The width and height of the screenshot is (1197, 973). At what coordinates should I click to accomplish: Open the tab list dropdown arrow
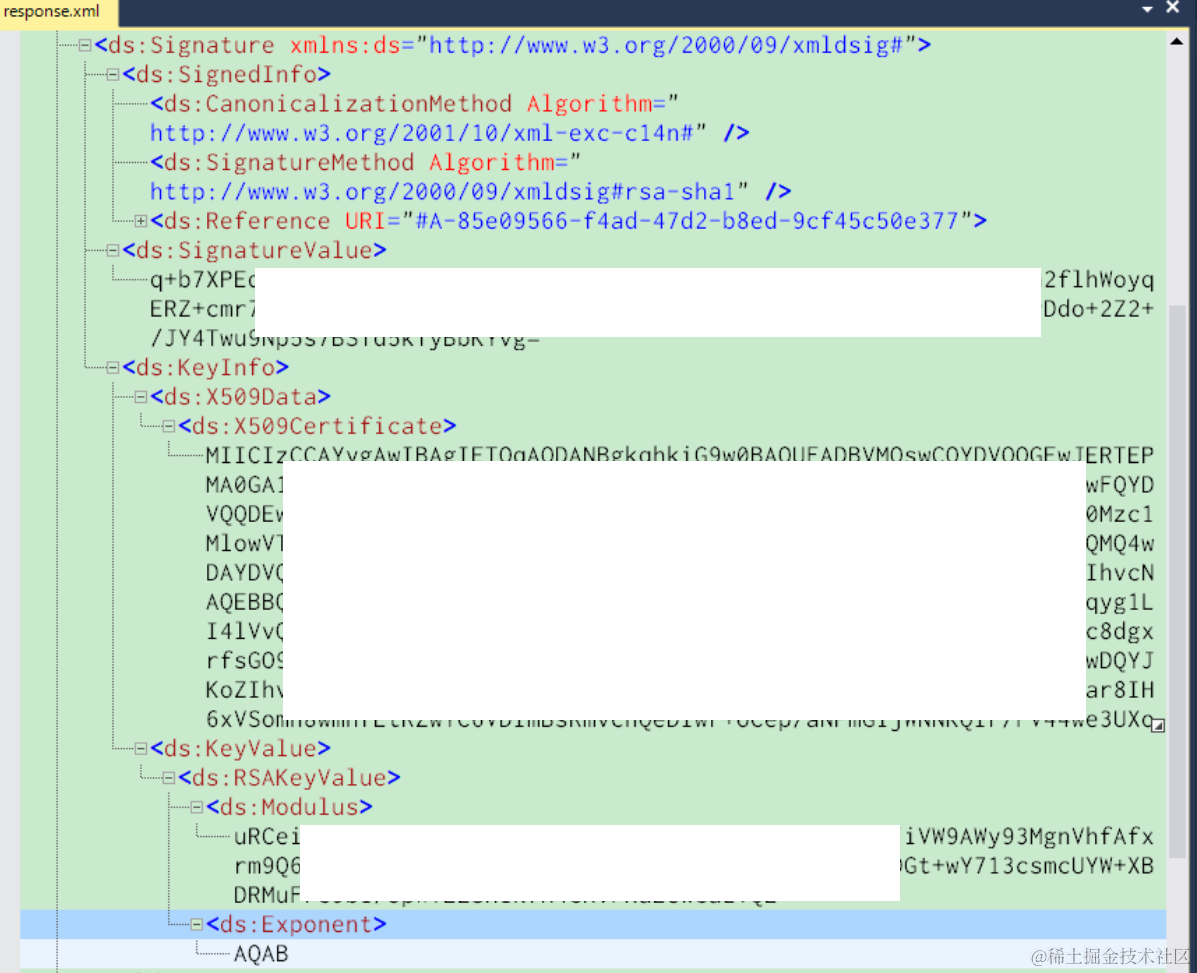tap(1147, 9)
